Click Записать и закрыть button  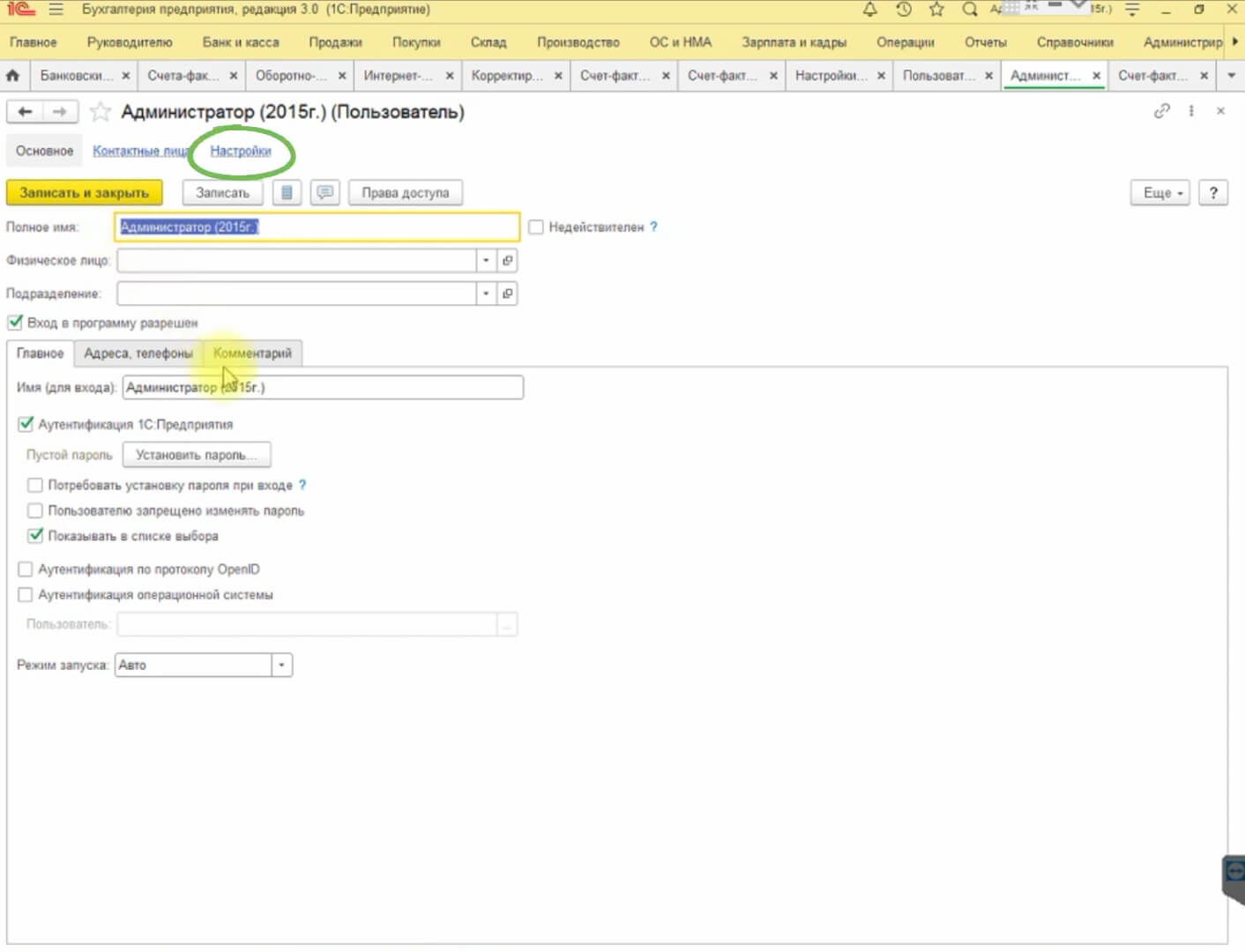click(x=85, y=192)
